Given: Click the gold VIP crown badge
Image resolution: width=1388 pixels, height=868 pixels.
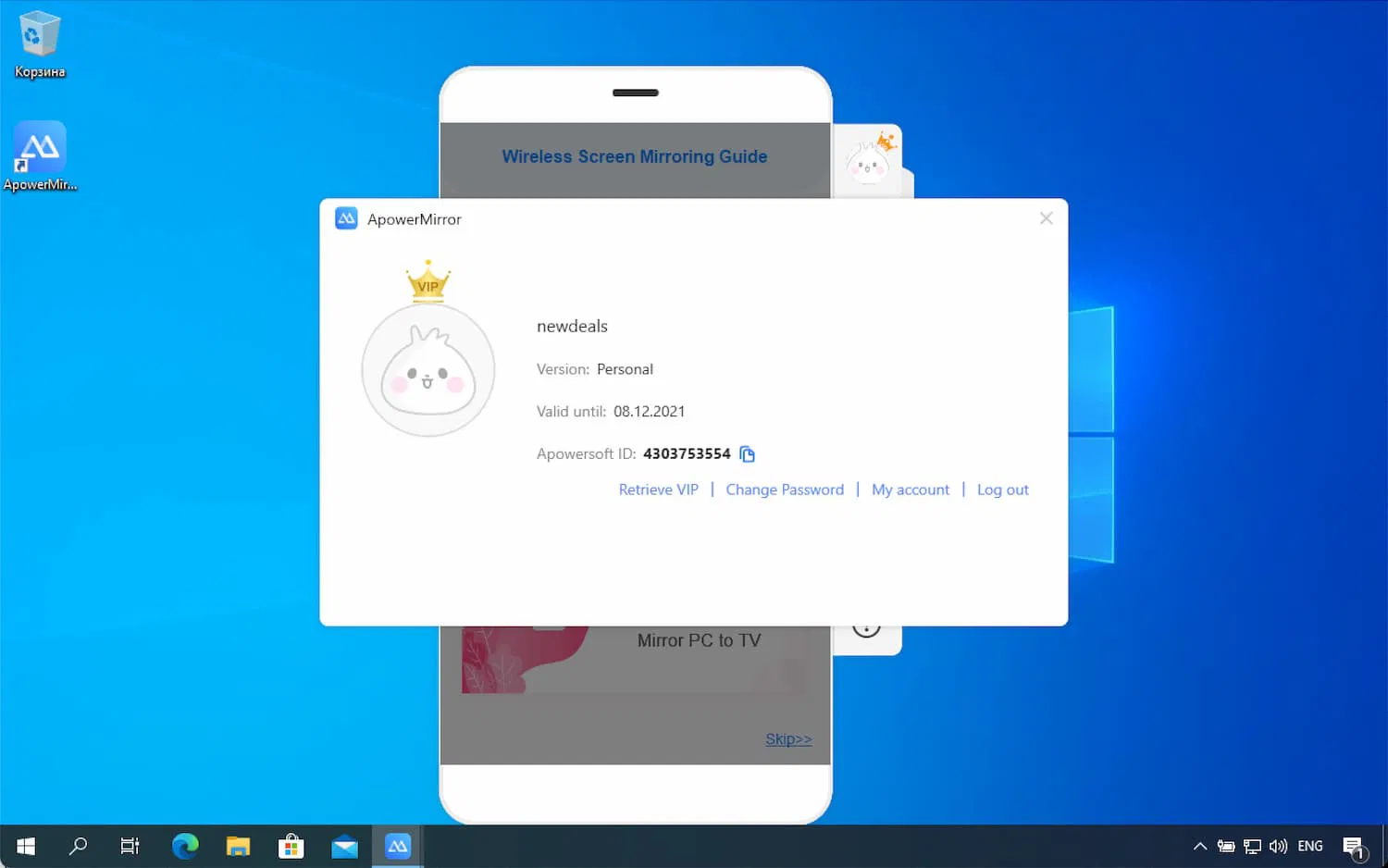Looking at the screenshot, I should click(428, 281).
